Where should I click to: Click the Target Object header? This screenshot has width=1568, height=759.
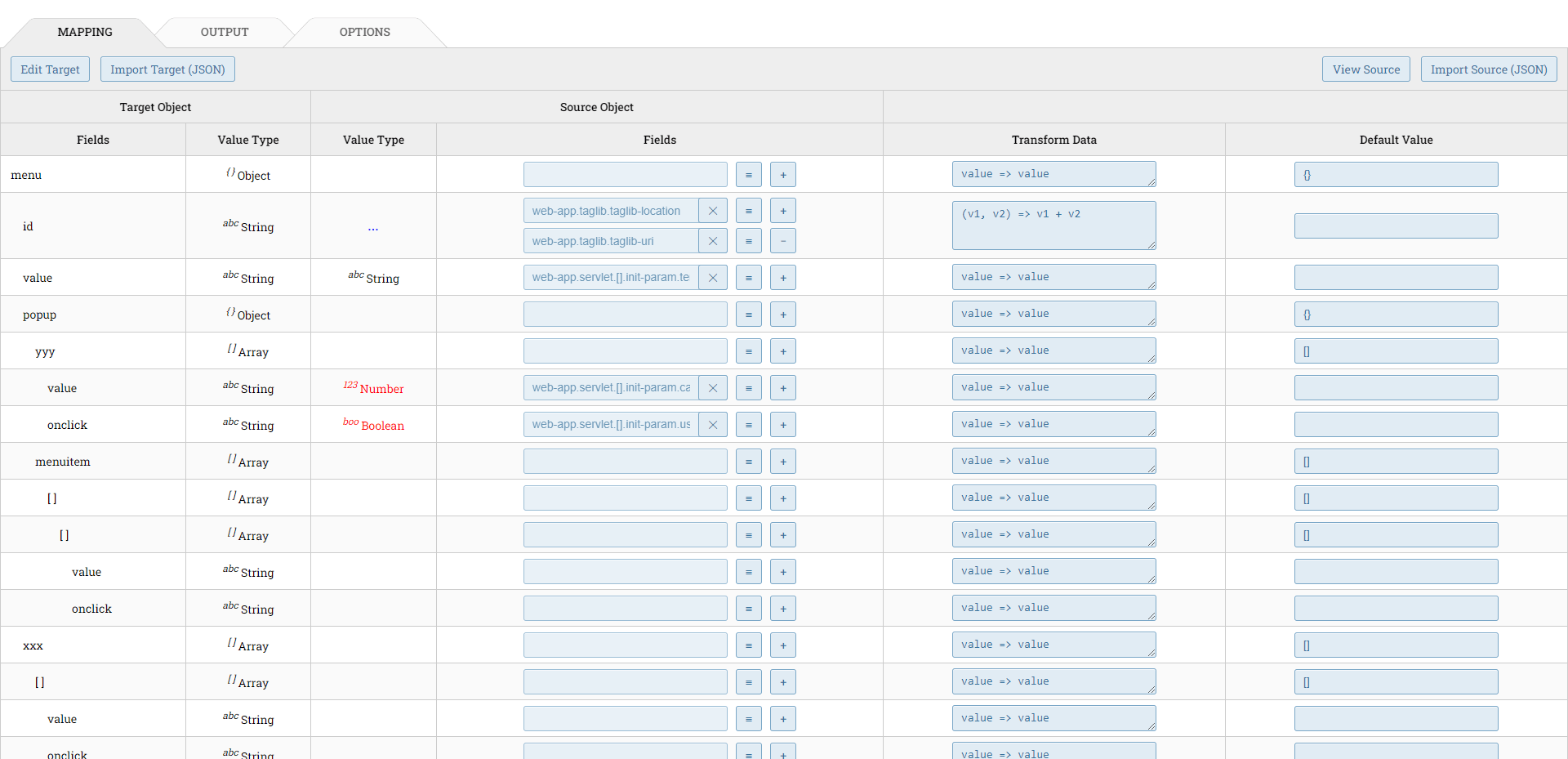click(x=155, y=107)
